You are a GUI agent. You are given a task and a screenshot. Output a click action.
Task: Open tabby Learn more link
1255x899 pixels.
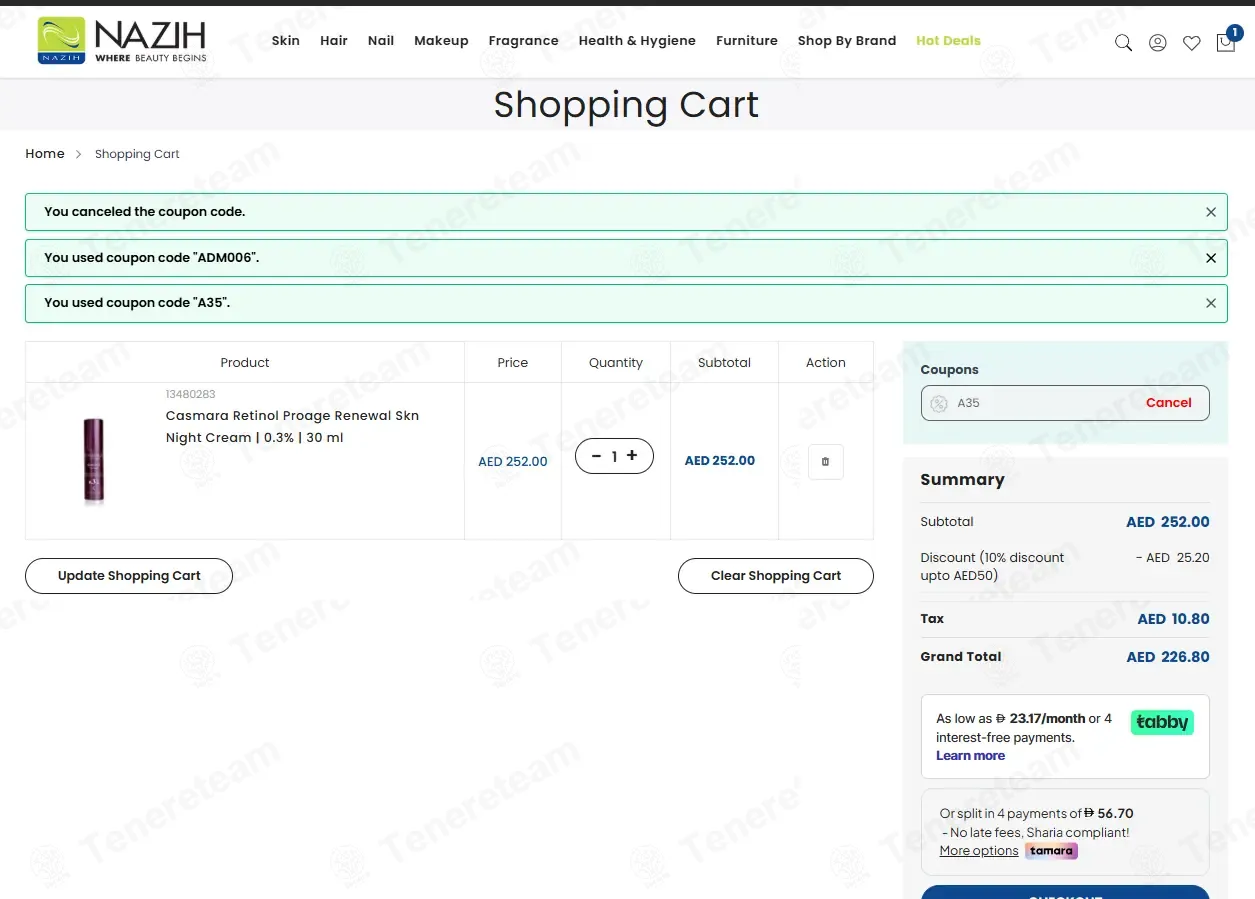(970, 756)
